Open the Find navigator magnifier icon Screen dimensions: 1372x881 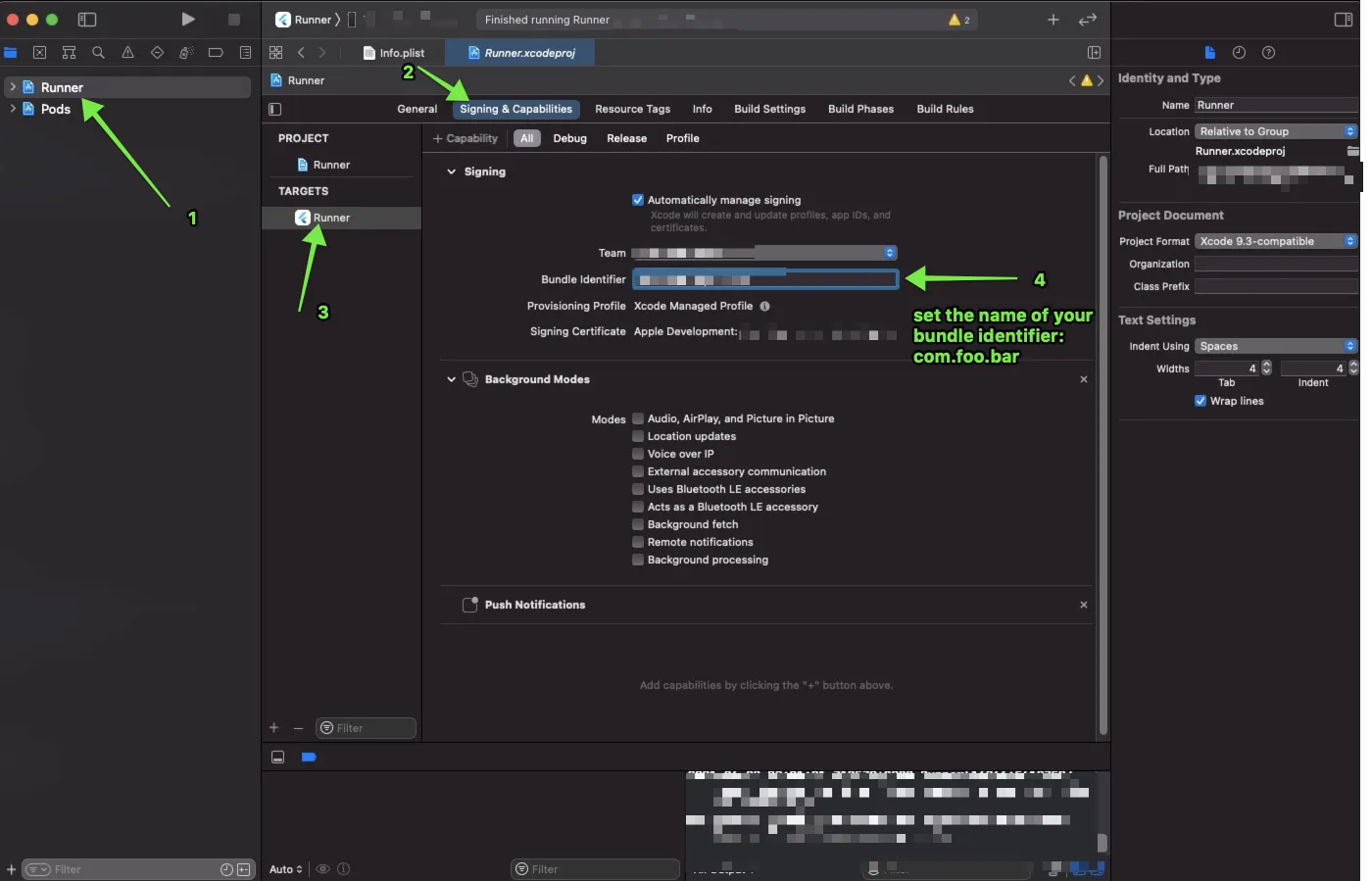[98, 53]
